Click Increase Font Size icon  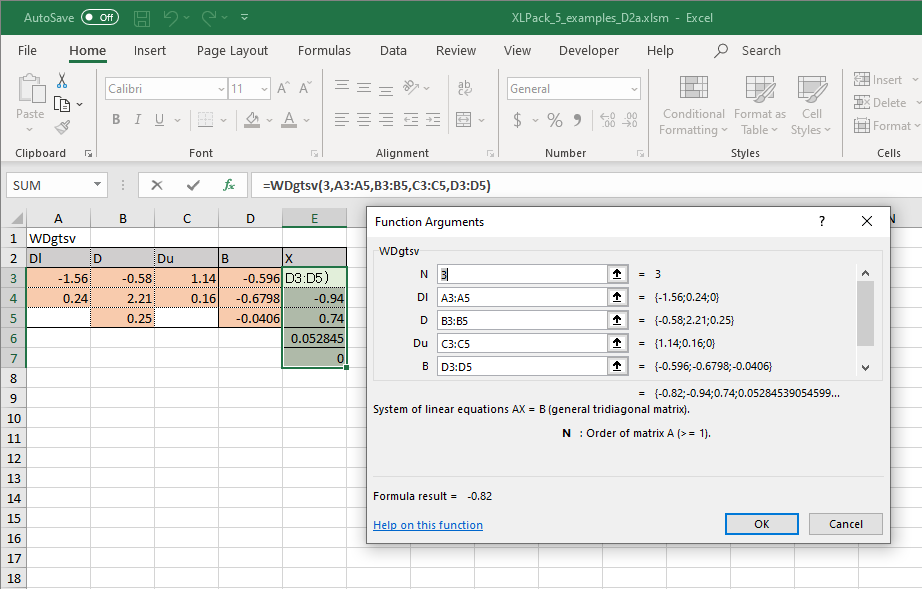click(283, 89)
